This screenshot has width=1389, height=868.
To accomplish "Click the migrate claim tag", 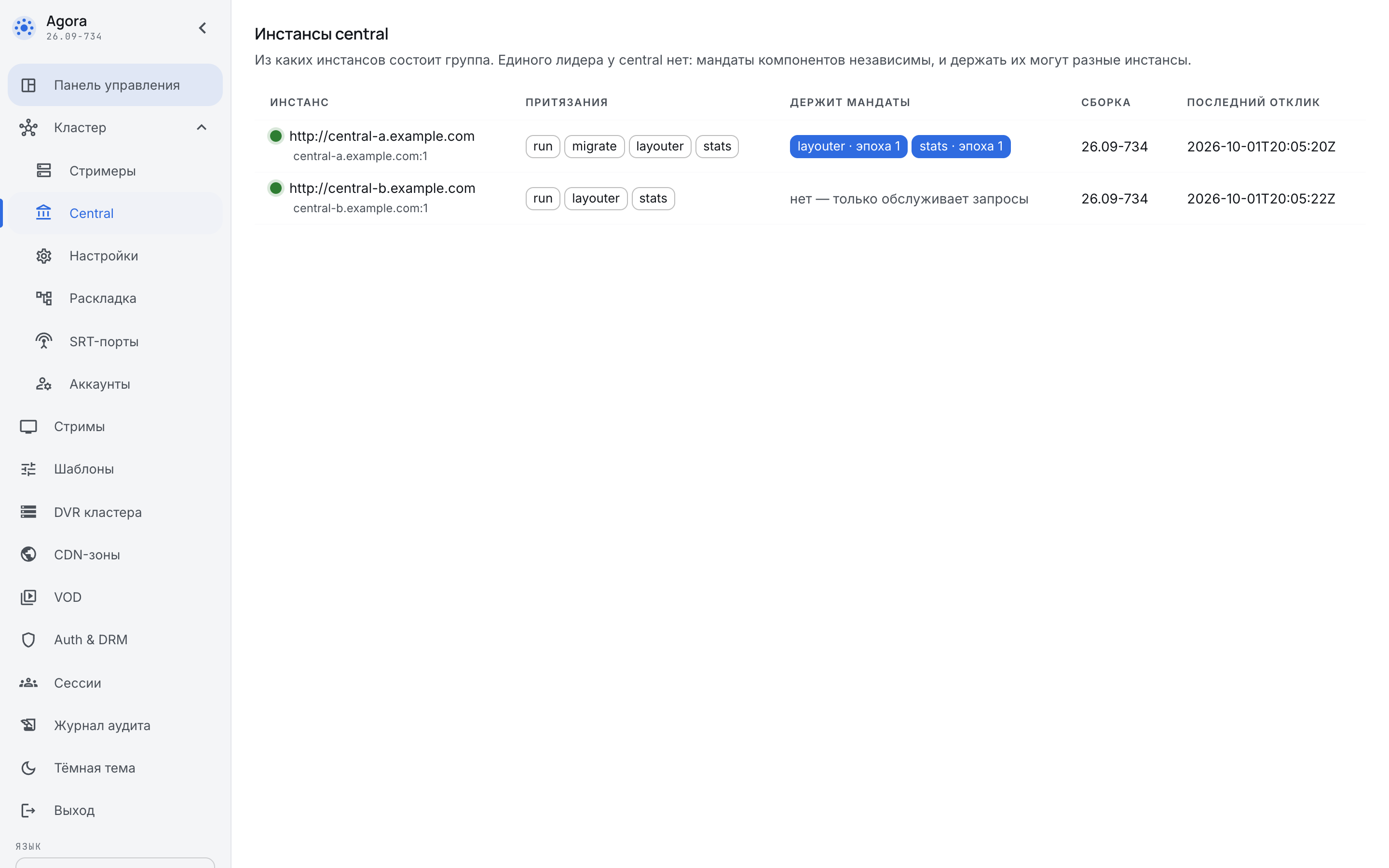I will (x=594, y=147).
